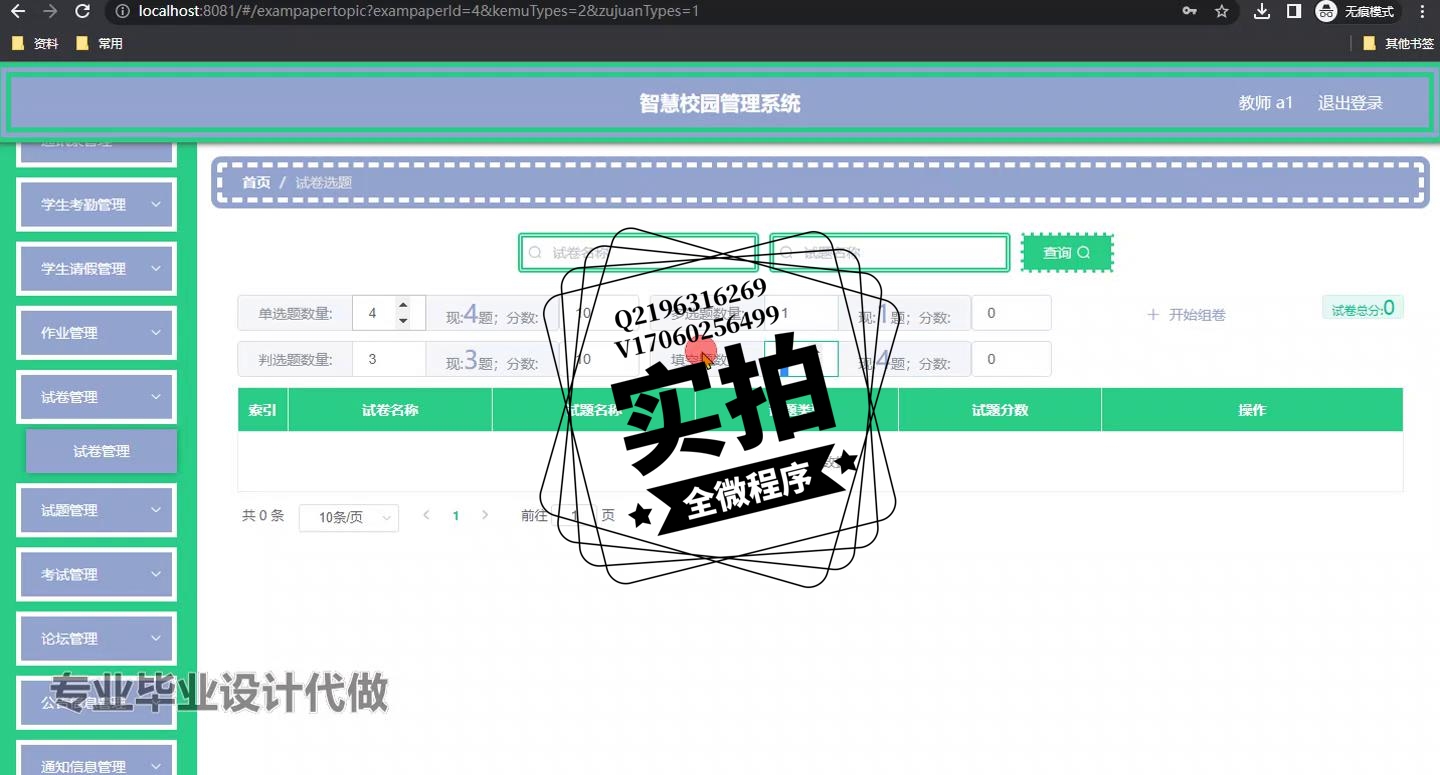Focus the score field right of 填空题数量
The image size is (1440, 775).
[1011, 359]
